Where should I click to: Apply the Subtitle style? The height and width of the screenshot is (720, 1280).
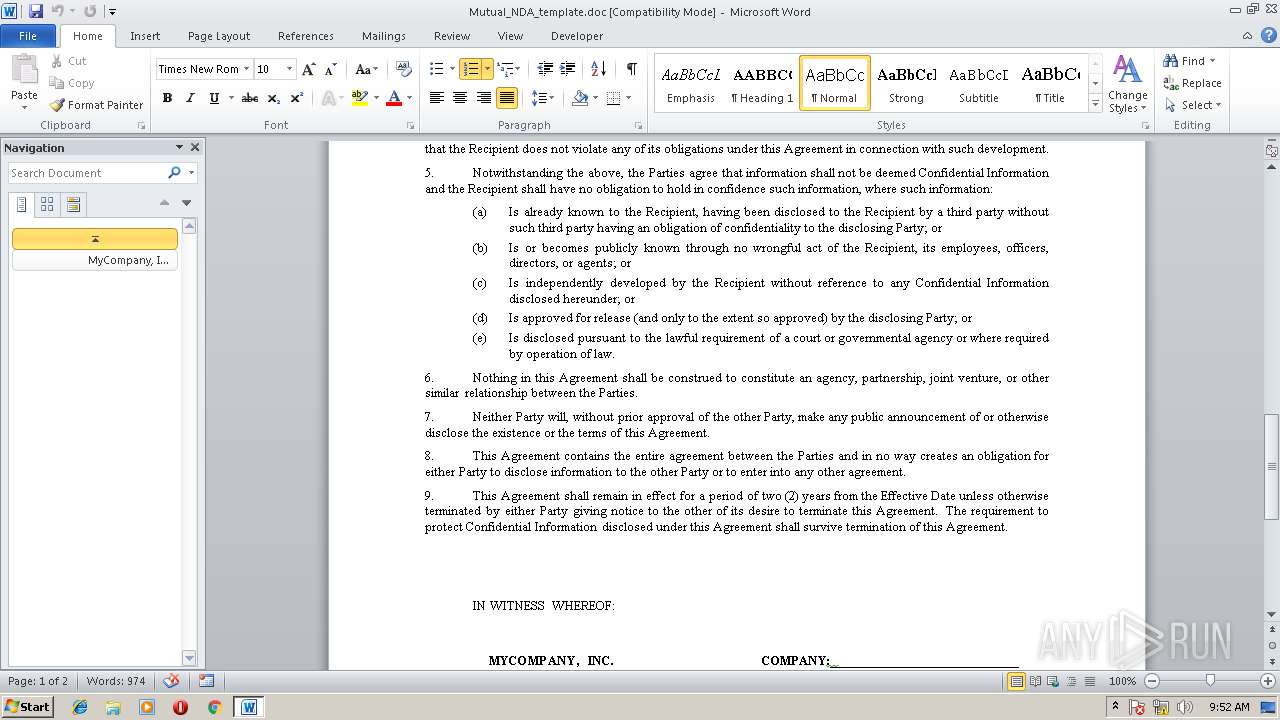[979, 83]
